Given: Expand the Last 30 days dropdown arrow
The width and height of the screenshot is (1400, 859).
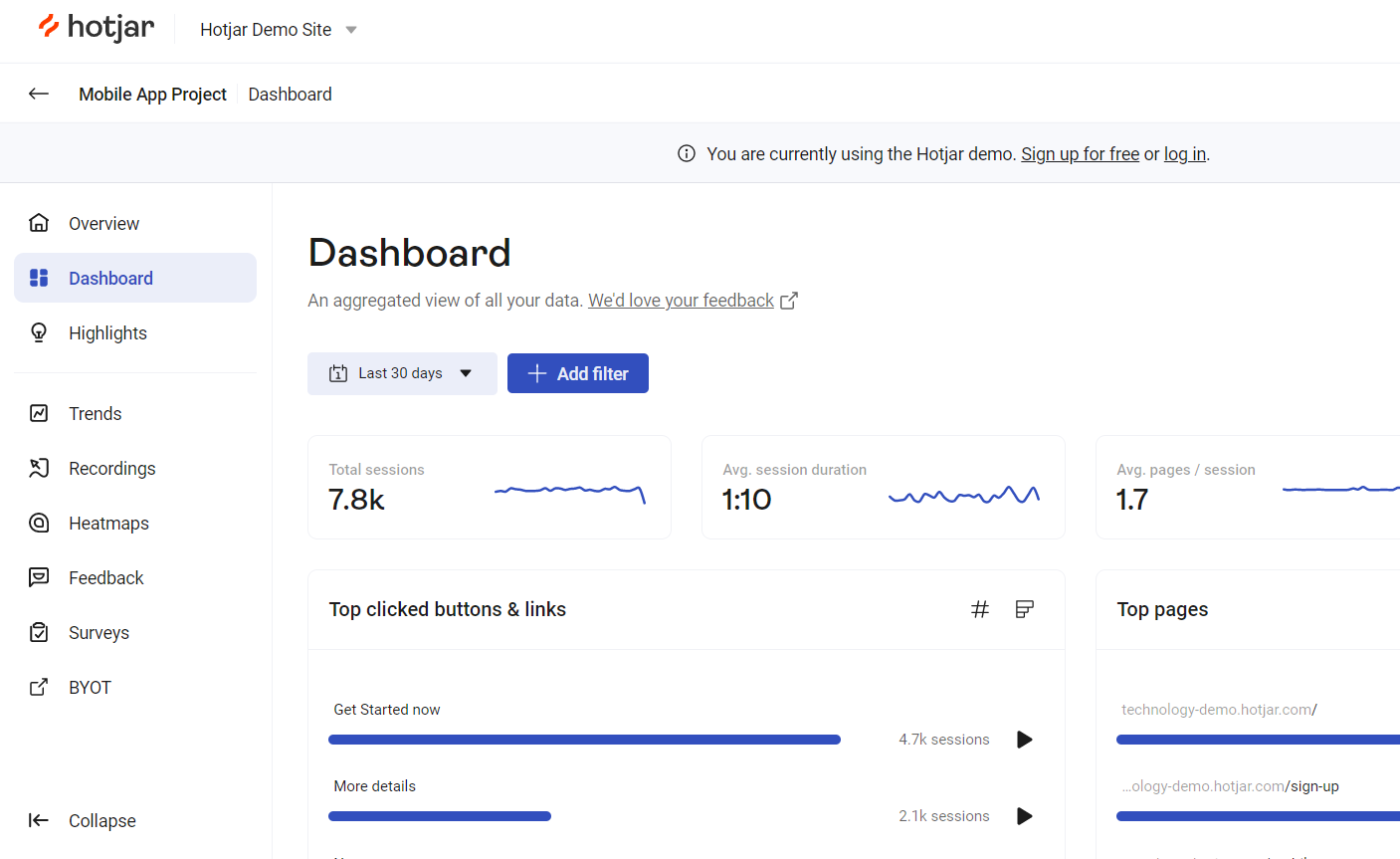Looking at the screenshot, I should pyautogui.click(x=466, y=373).
